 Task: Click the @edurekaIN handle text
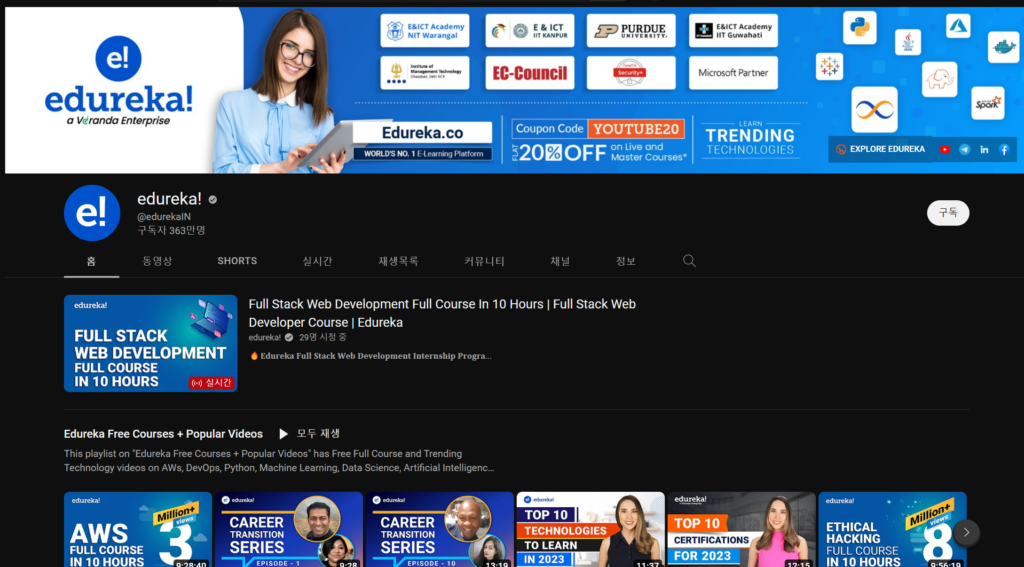(x=164, y=216)
